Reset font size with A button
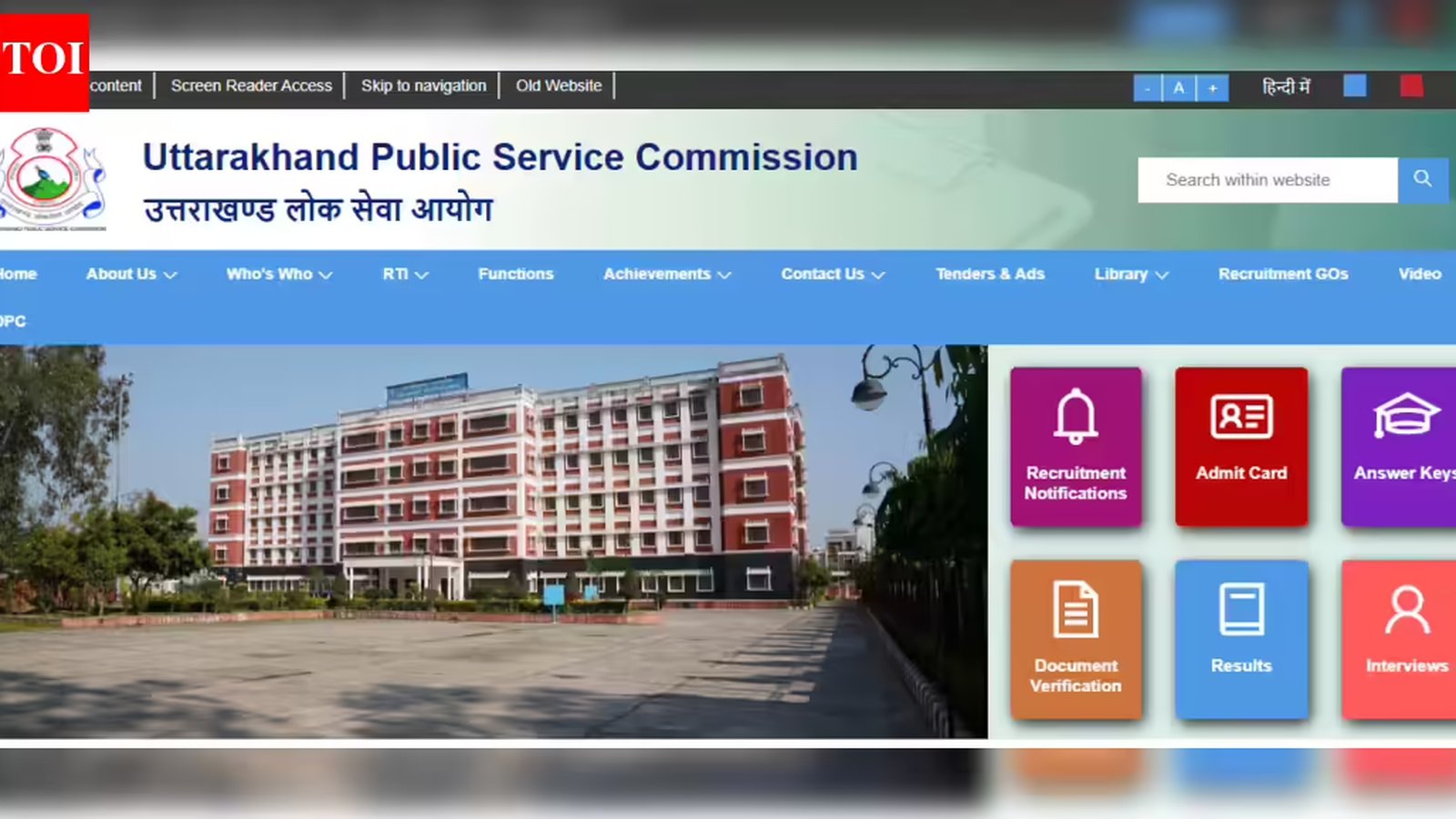This screenshot has width=1456, height=819. [x=1178, y=88]
